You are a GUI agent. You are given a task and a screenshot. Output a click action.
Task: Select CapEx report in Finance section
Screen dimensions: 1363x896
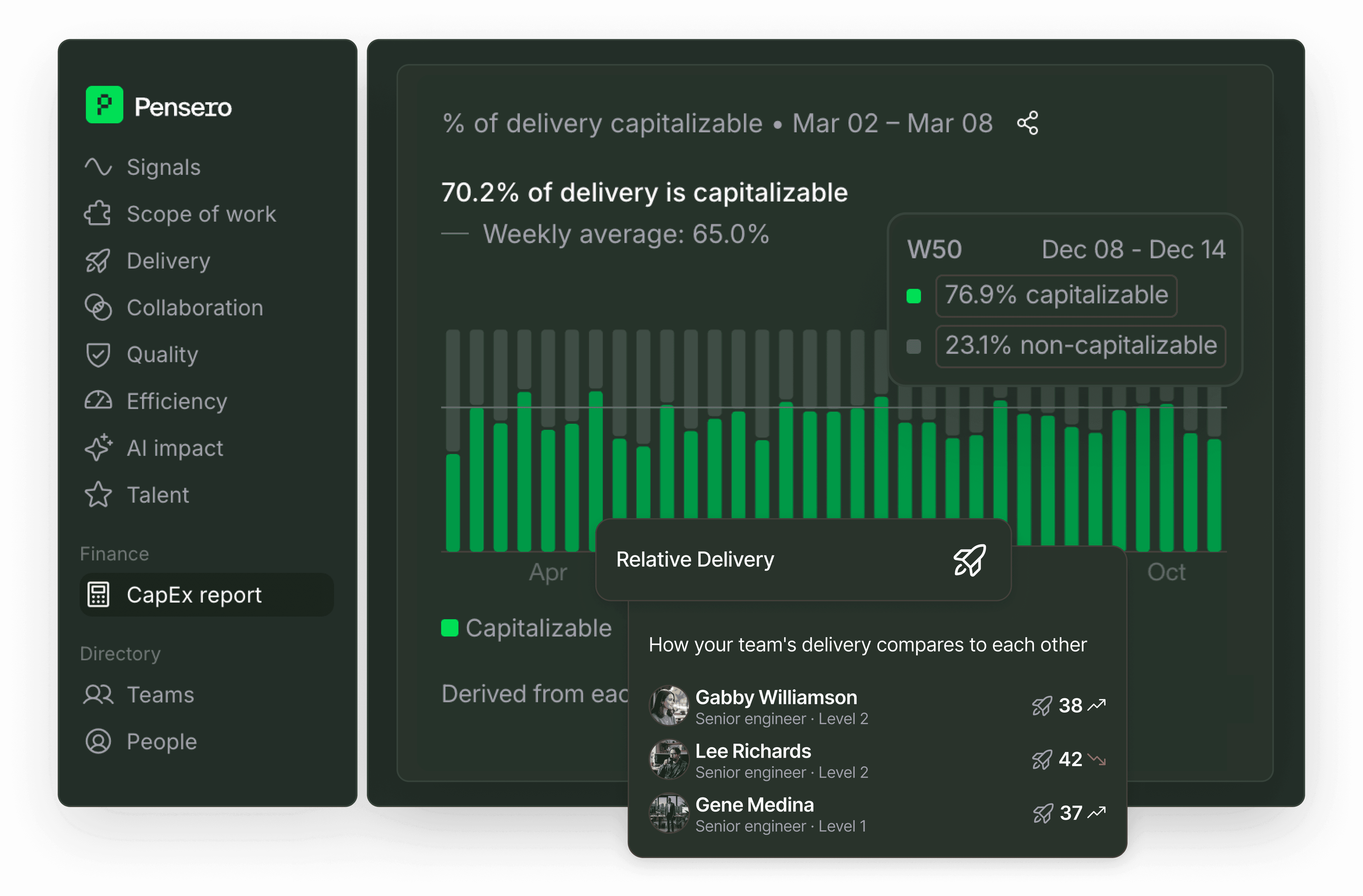click(193, 595)
